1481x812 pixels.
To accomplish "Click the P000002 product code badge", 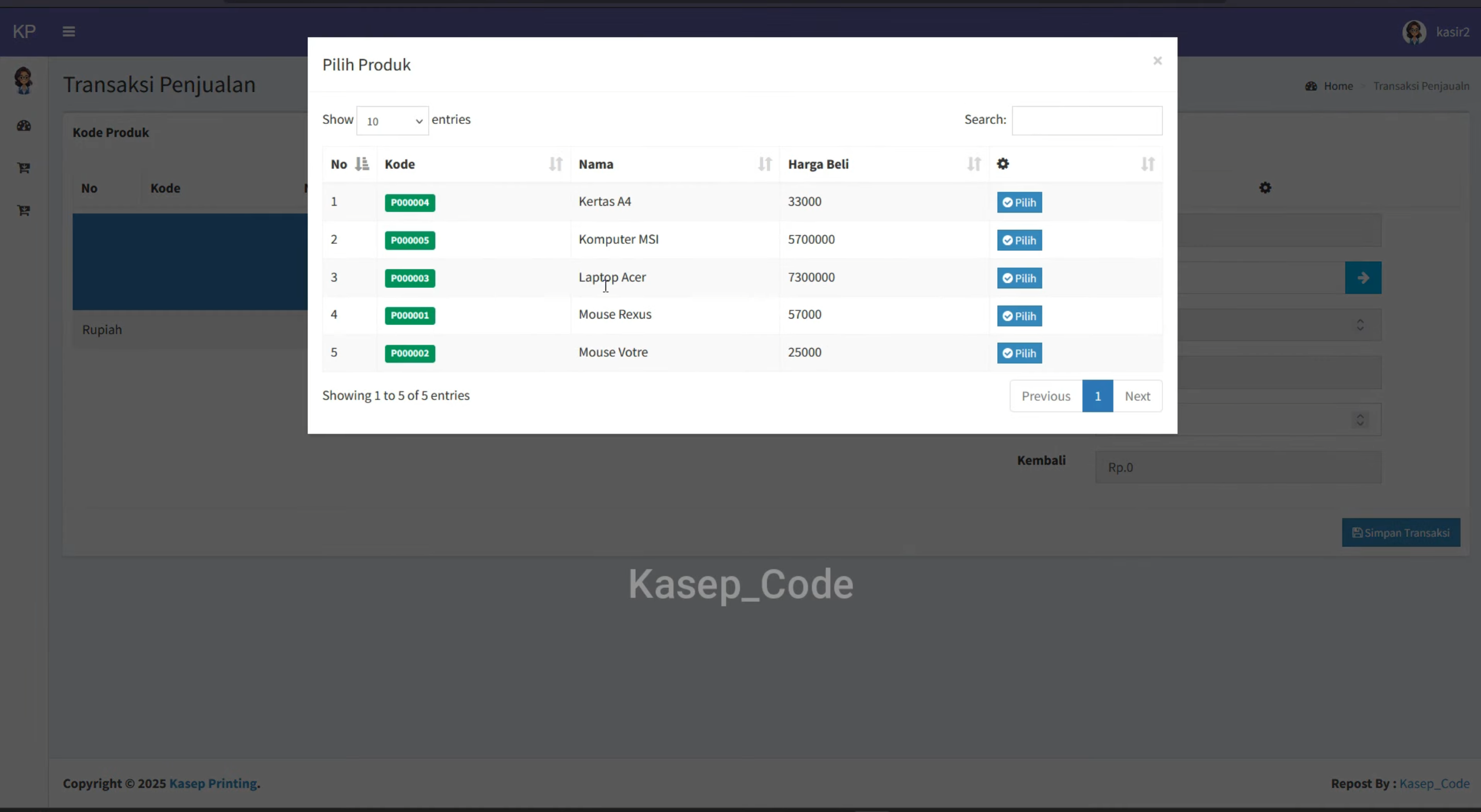I will tap(410, 353).
